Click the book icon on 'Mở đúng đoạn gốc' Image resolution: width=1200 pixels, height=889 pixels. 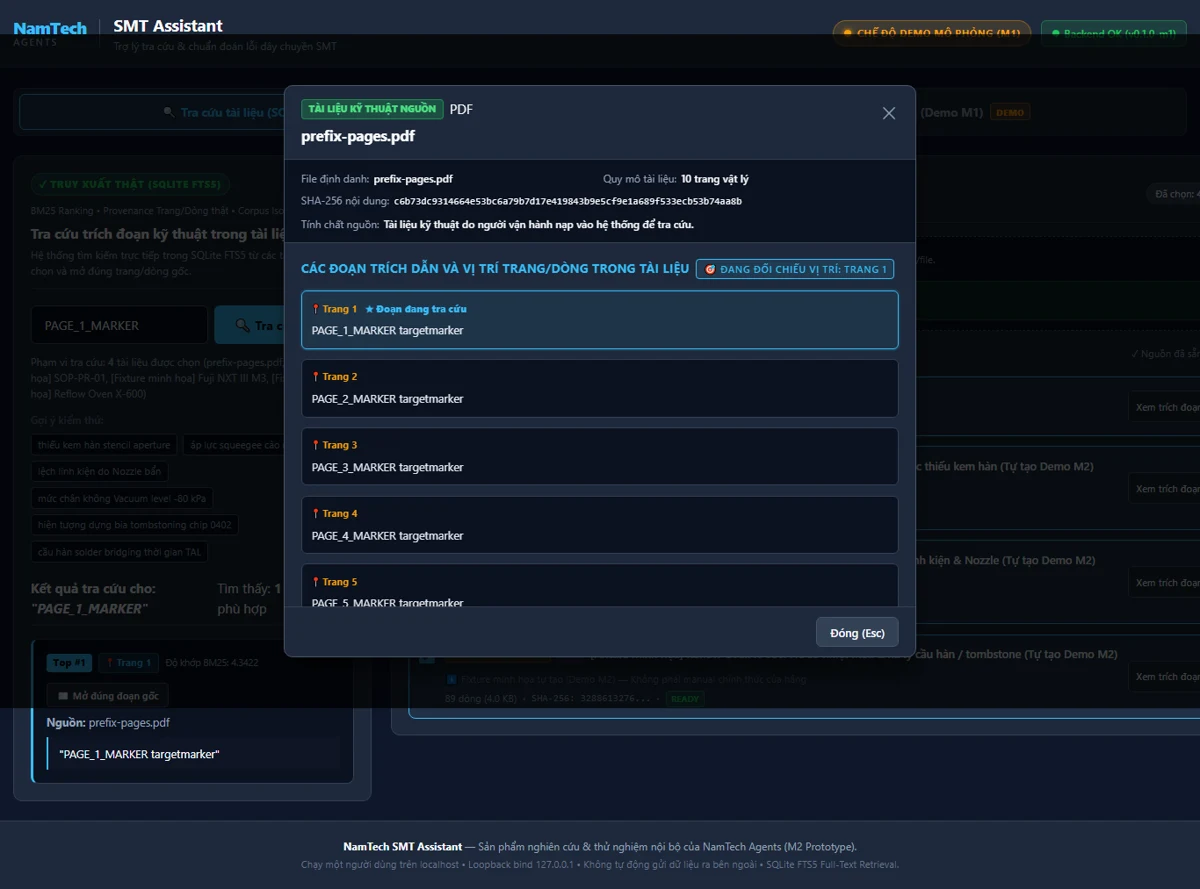pyautogui.click(x=63, y=696)
